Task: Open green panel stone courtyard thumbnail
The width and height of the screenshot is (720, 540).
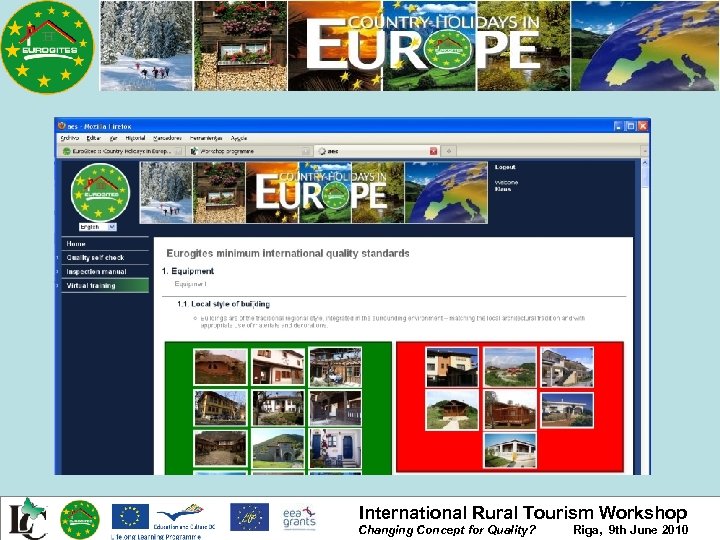Action: pyautogui.click(x=220, y=448)
